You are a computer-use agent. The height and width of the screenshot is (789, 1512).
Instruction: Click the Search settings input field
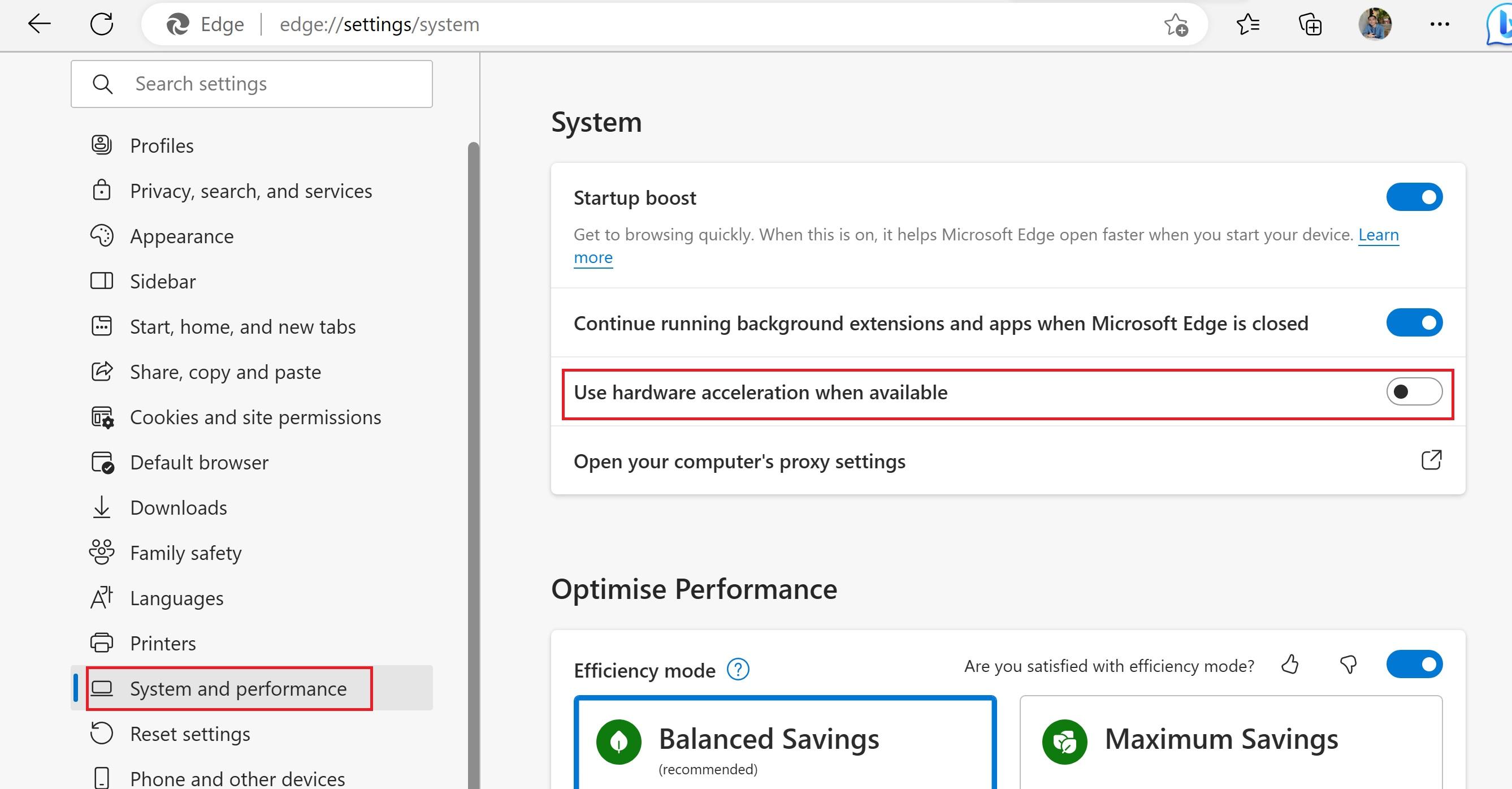click(252, 84)
